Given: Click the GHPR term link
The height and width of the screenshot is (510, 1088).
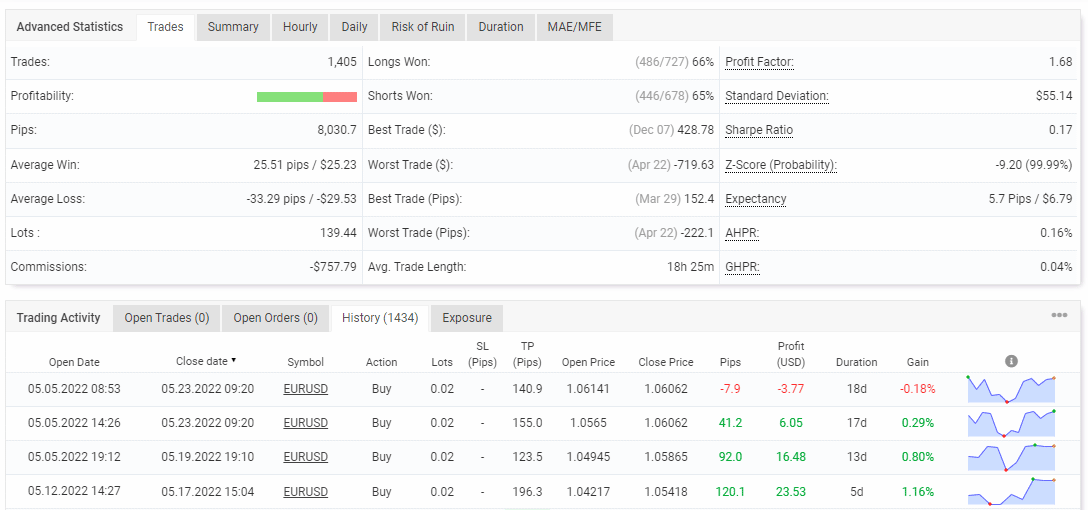Looking at the screenshot, I should [x=742, y=267].
